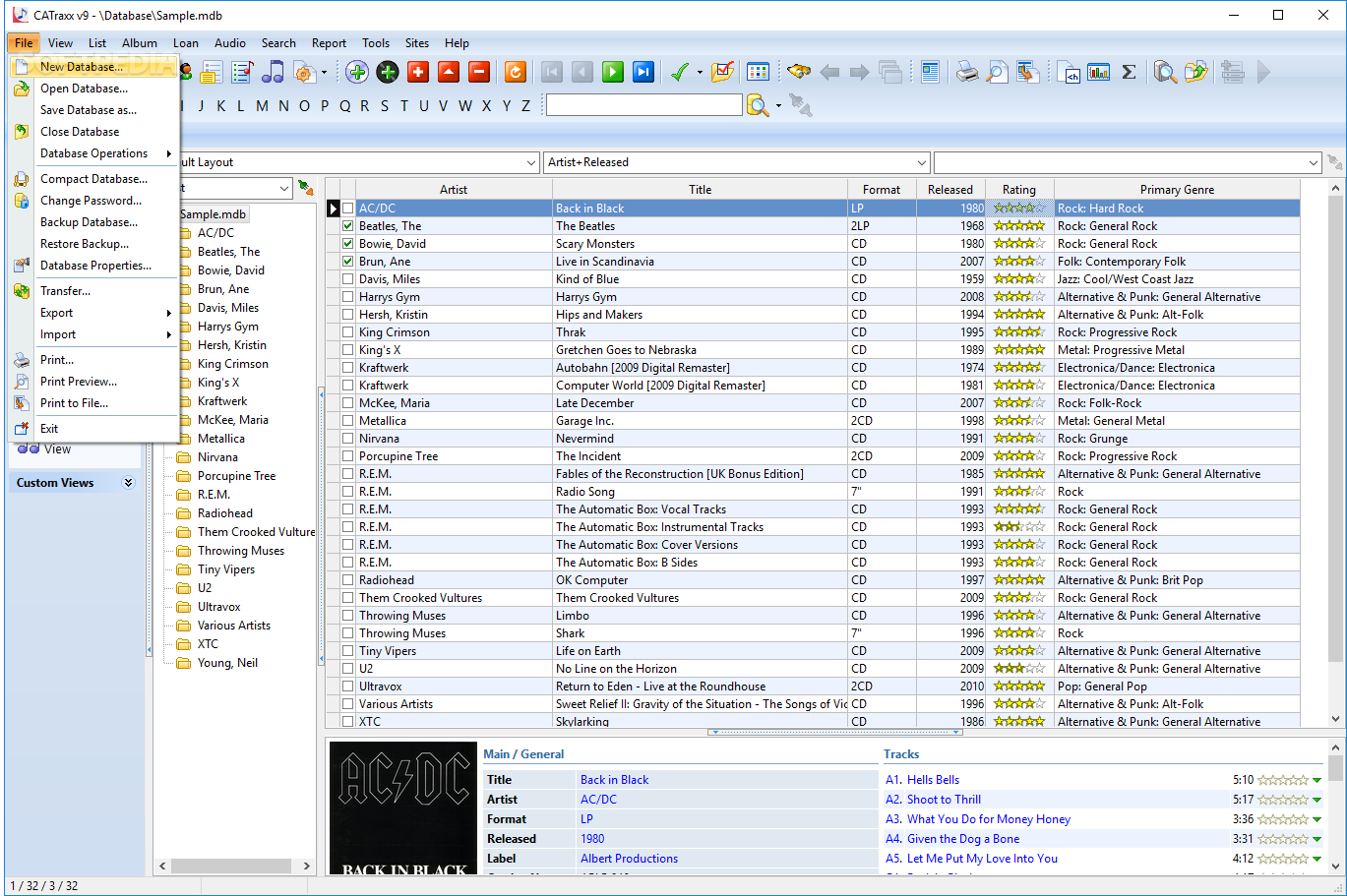Uncheck the Beatles, The row checkbox
1347x896 pixels.
click(347, 226)
